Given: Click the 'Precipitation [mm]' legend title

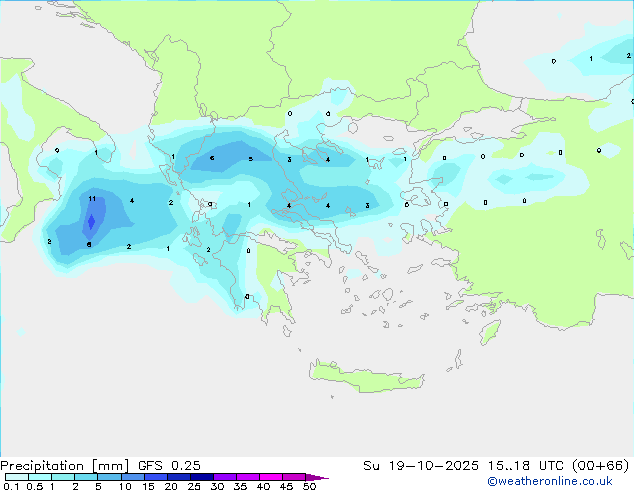Looking at the screenshot, I should (x=65, y=466).
